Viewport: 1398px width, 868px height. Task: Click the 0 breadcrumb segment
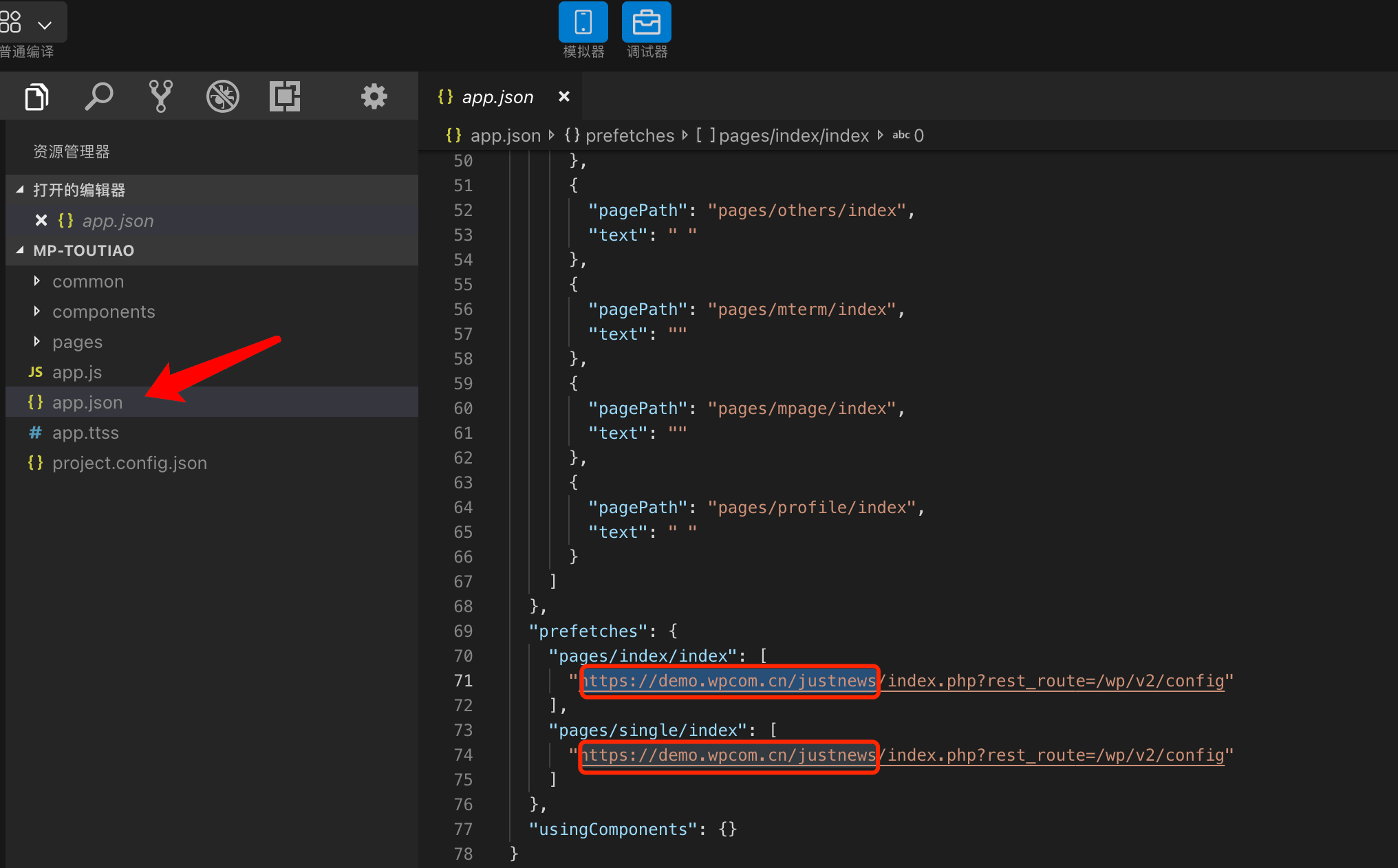[x=909, y=135]
